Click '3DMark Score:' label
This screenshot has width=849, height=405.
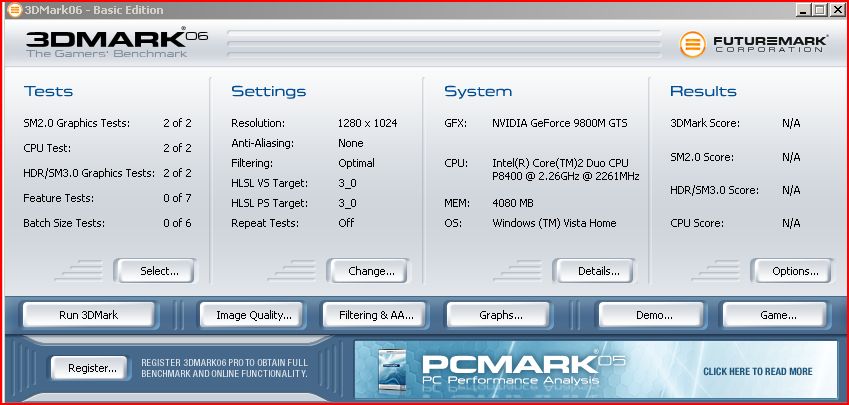[704, 123]
